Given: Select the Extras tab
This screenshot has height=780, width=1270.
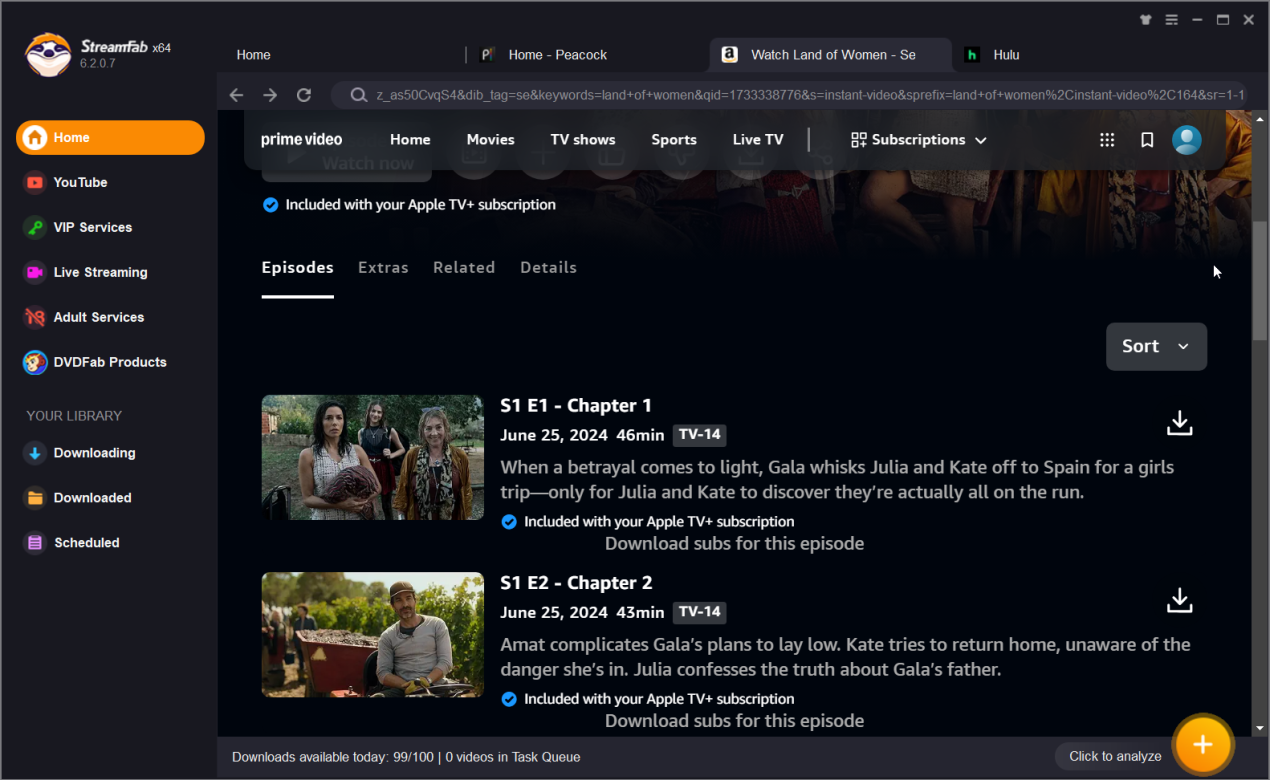Looking at the screenshot, I should 383,268.
